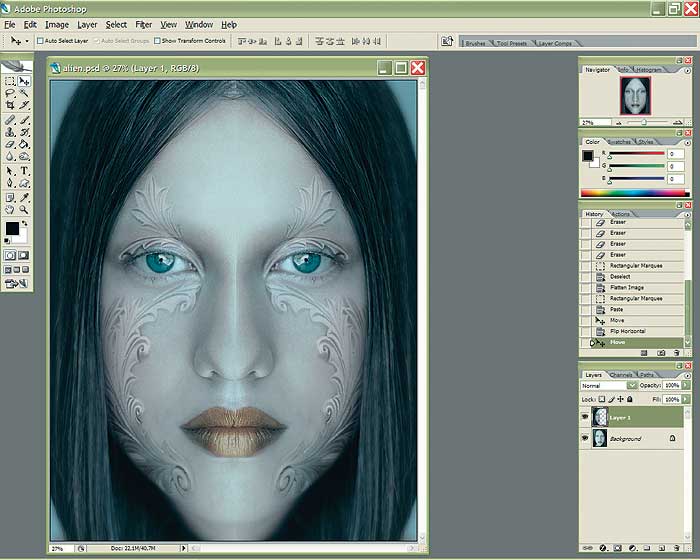Enable Show Transform Controls checkbox
The height and width of the screenshot is (560, 700).
pos(157,41)
